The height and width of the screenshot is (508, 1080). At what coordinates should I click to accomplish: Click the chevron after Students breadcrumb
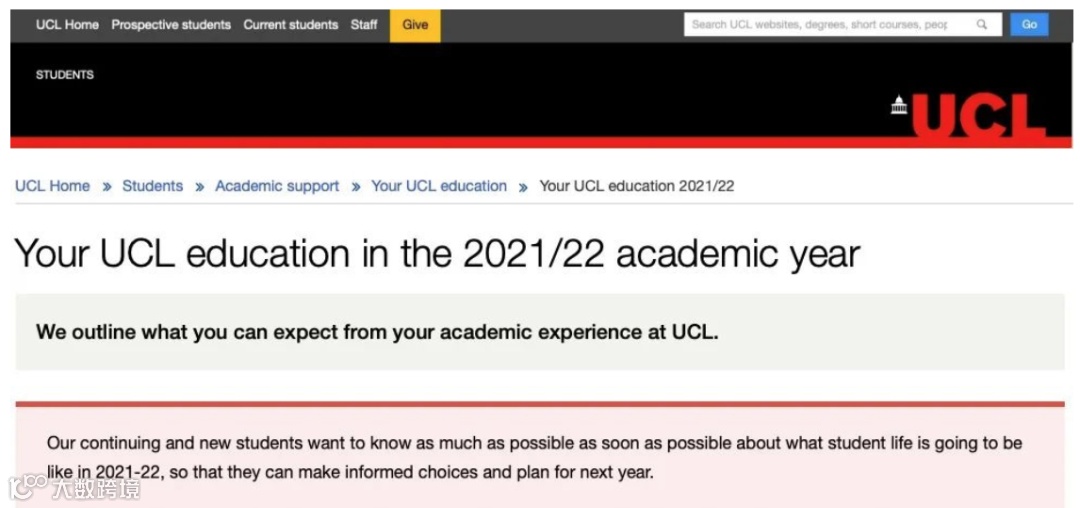click(199, 187)
